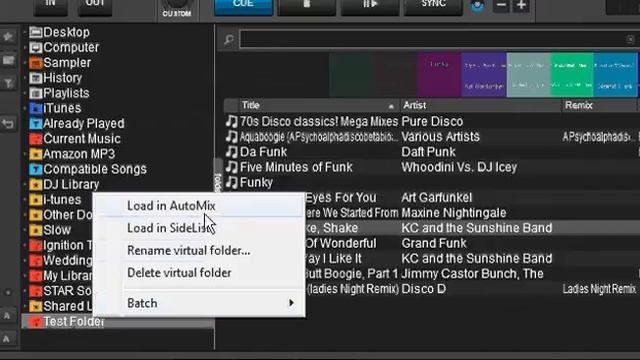Viewport: 640px width, 360px height.
Task: Click the CUE button
Action: [243, 7]
